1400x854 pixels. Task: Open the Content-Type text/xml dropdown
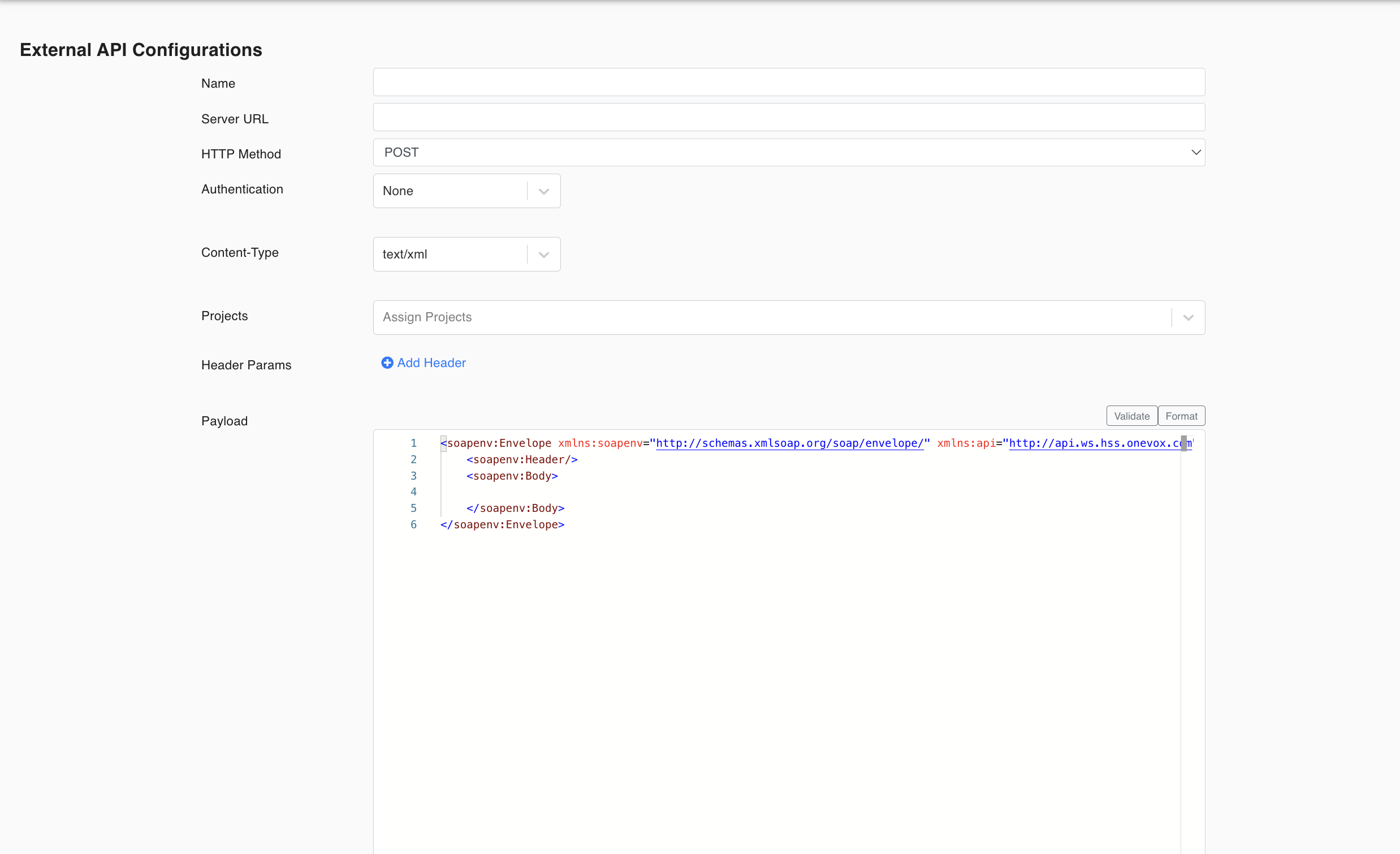466,254
